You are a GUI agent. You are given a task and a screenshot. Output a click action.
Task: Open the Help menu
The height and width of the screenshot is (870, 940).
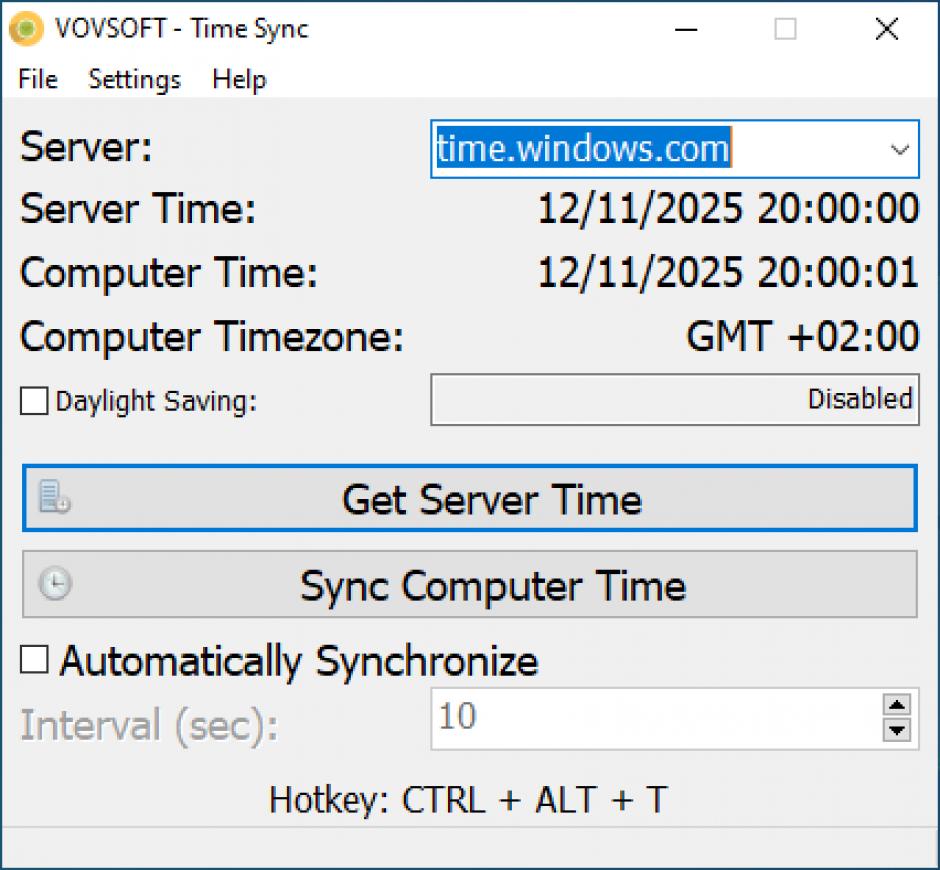[238, 79]
